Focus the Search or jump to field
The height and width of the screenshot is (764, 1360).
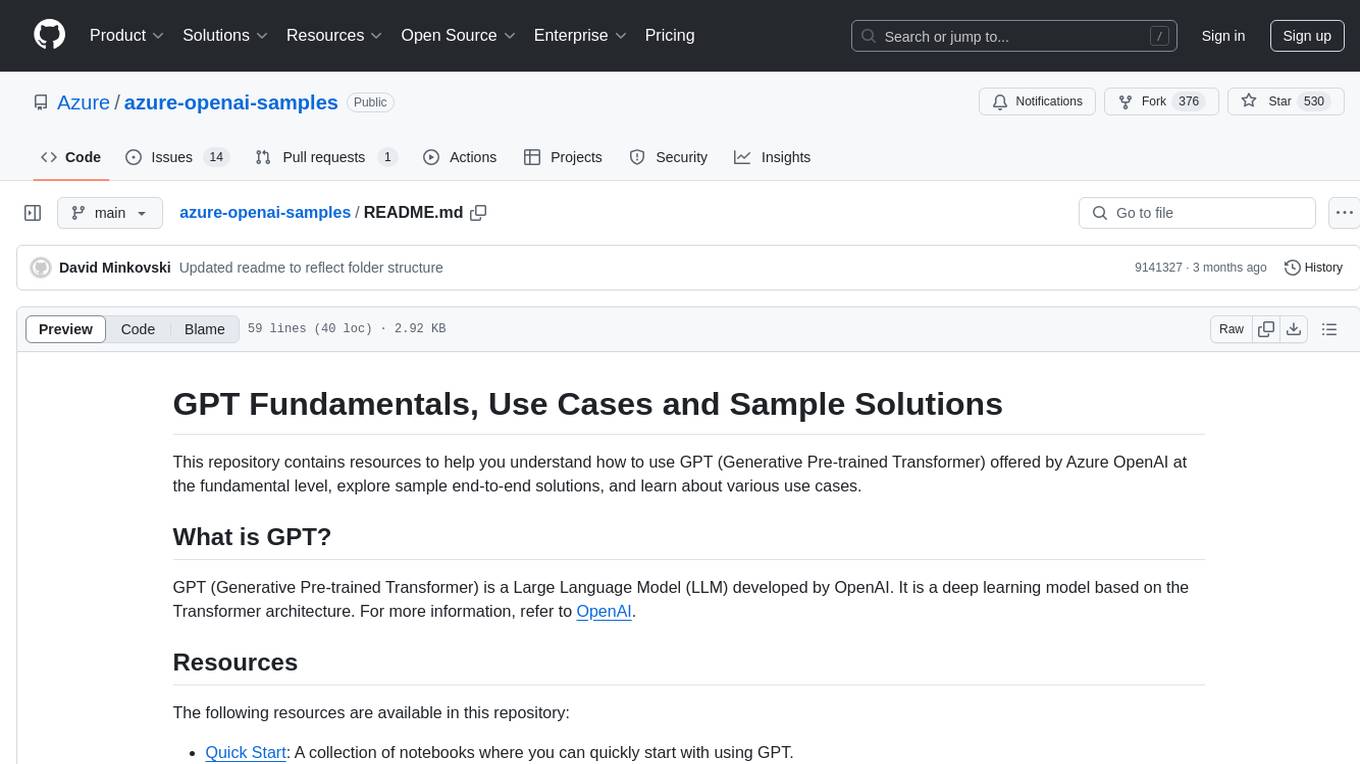click(x=1016, y=36)
